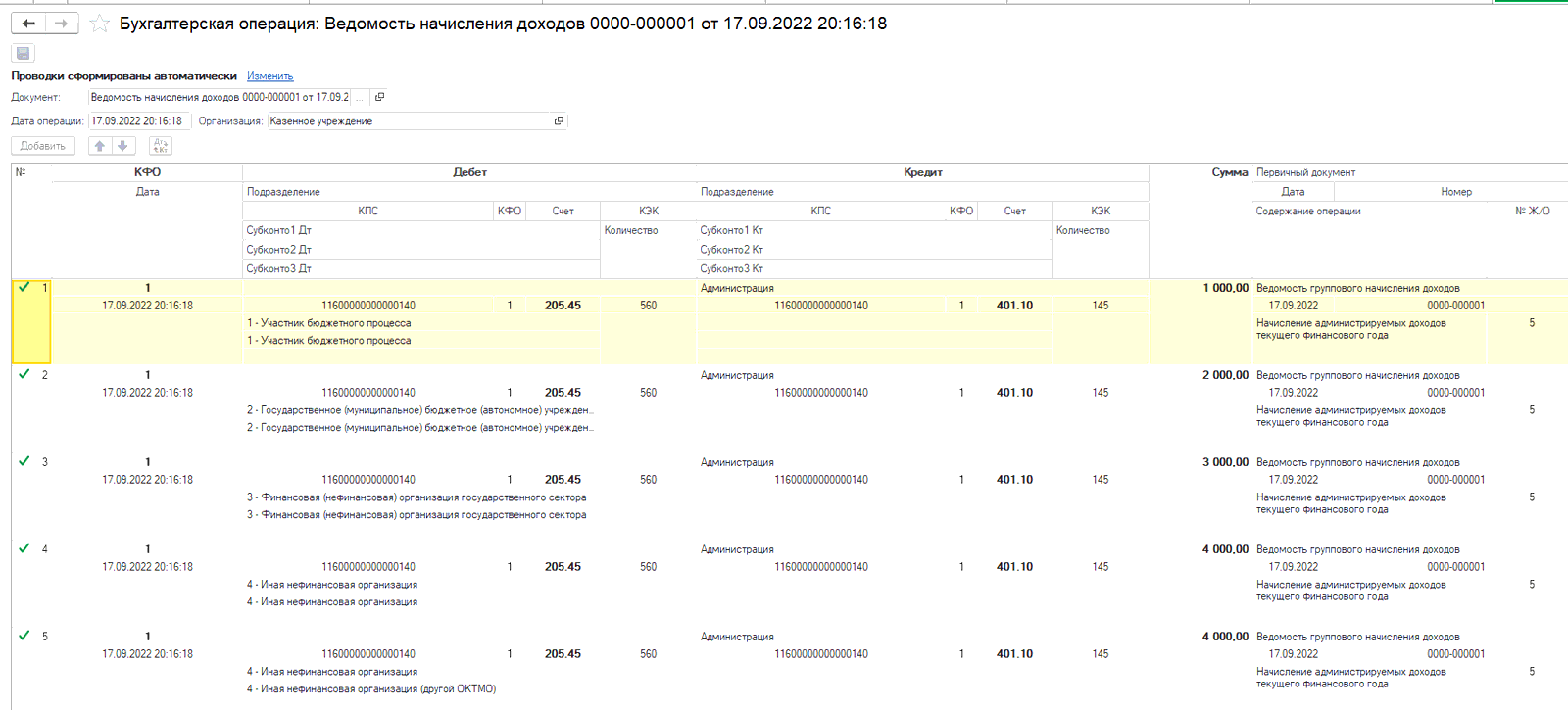Click the Кредит column header
This screenshot has width=1568, height=710.
coord(922,172)
